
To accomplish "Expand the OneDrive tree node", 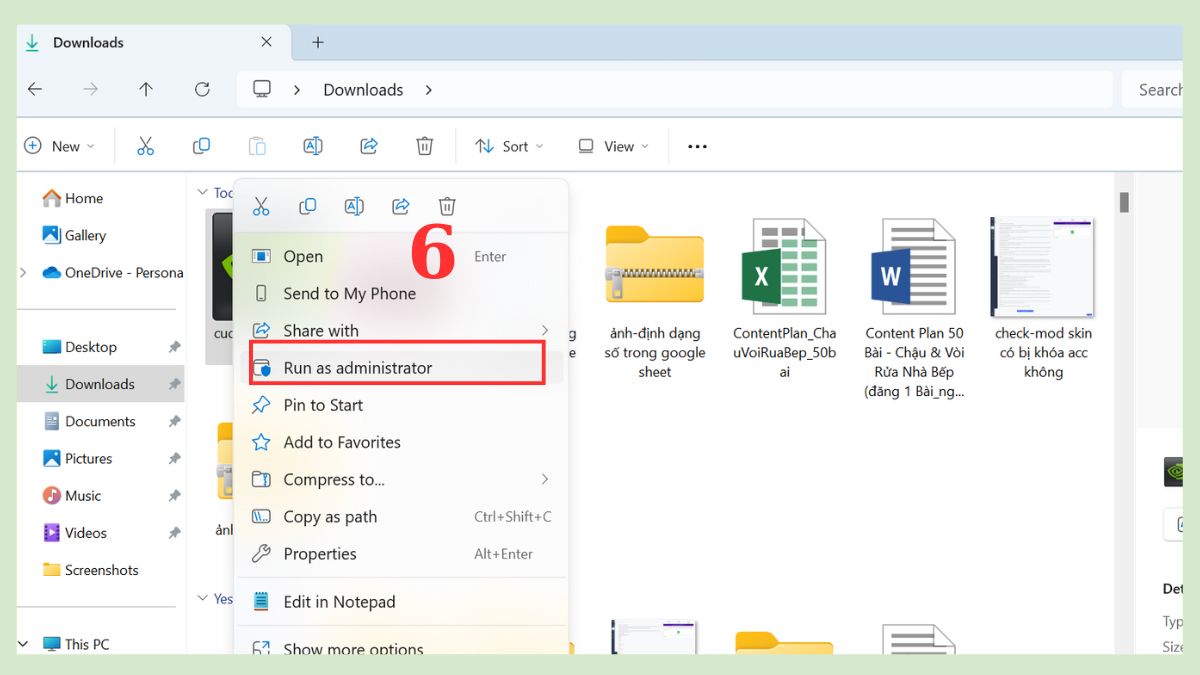I will pos(24,273).
